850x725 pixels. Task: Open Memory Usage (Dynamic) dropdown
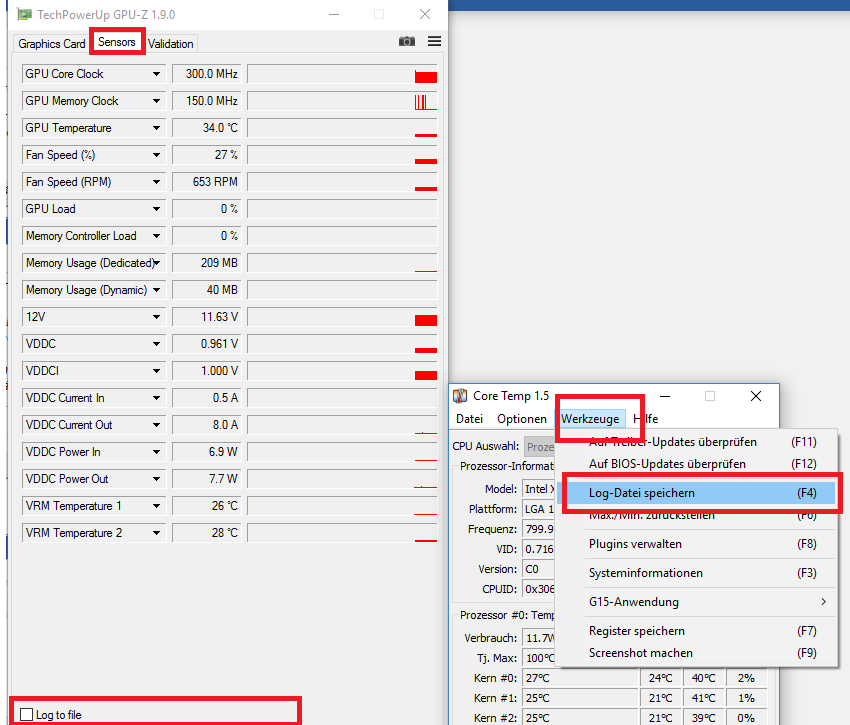click(156, 290)
